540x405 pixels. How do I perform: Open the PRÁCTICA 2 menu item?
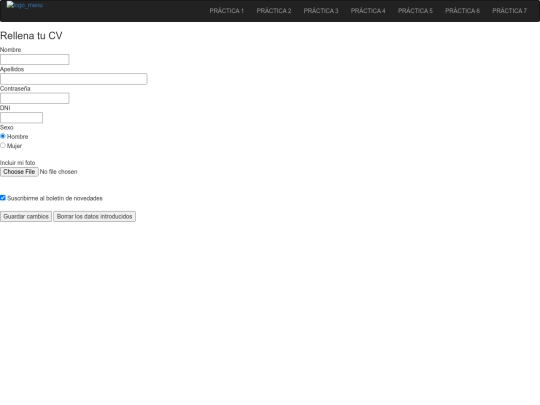[274, 11]
